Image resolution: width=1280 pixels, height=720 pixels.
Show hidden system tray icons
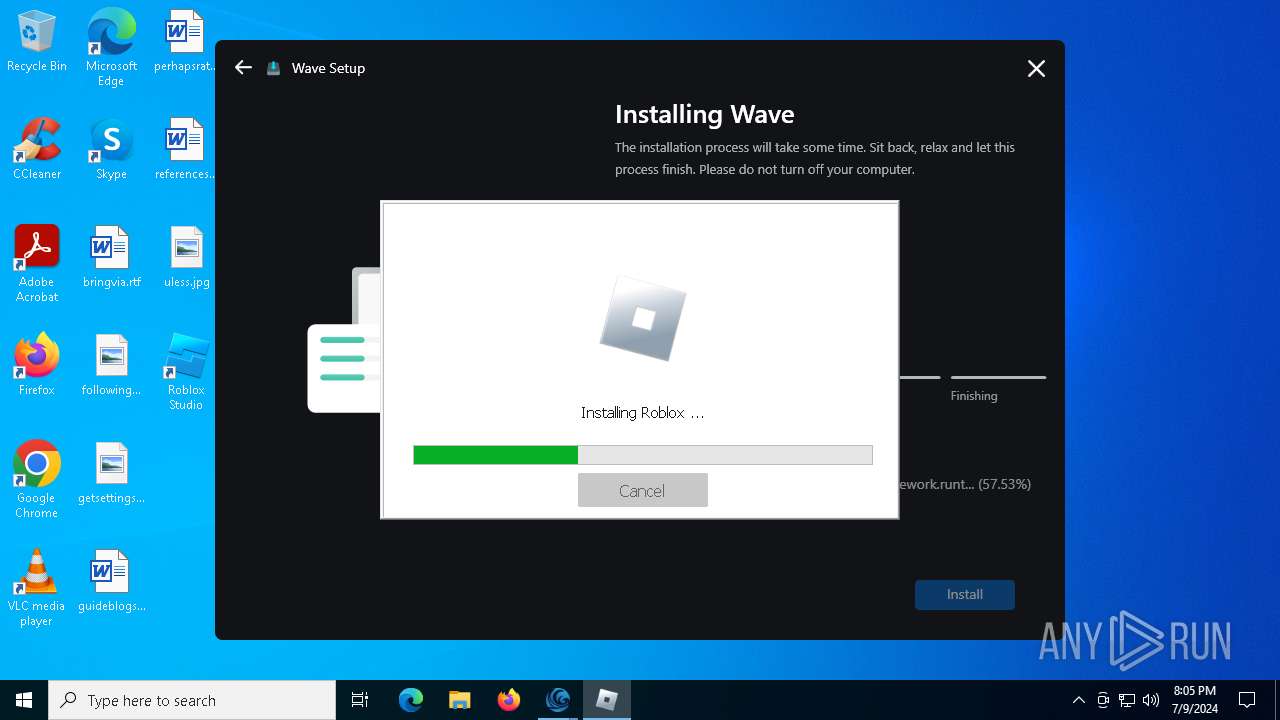click(1078, 700)
